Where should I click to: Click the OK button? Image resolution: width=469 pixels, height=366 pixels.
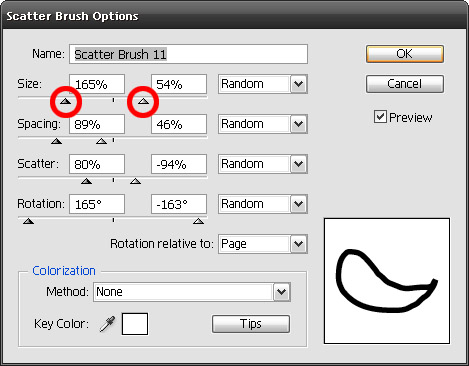click(405, 54)
